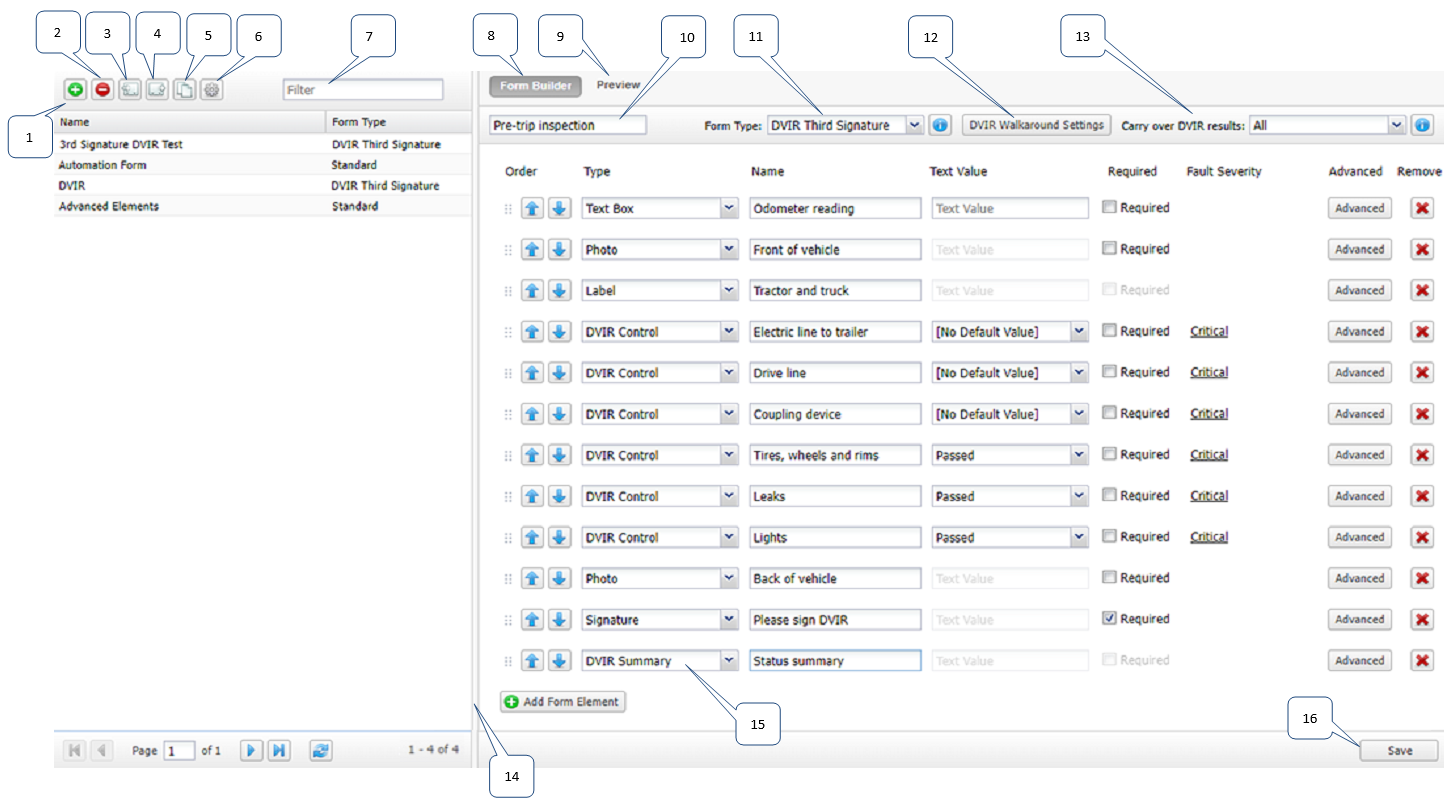Viewport: 1444px width, 806px height.
Task: Click info icon beside Carry over DVIR results
Action: [x=1422, y=125]
